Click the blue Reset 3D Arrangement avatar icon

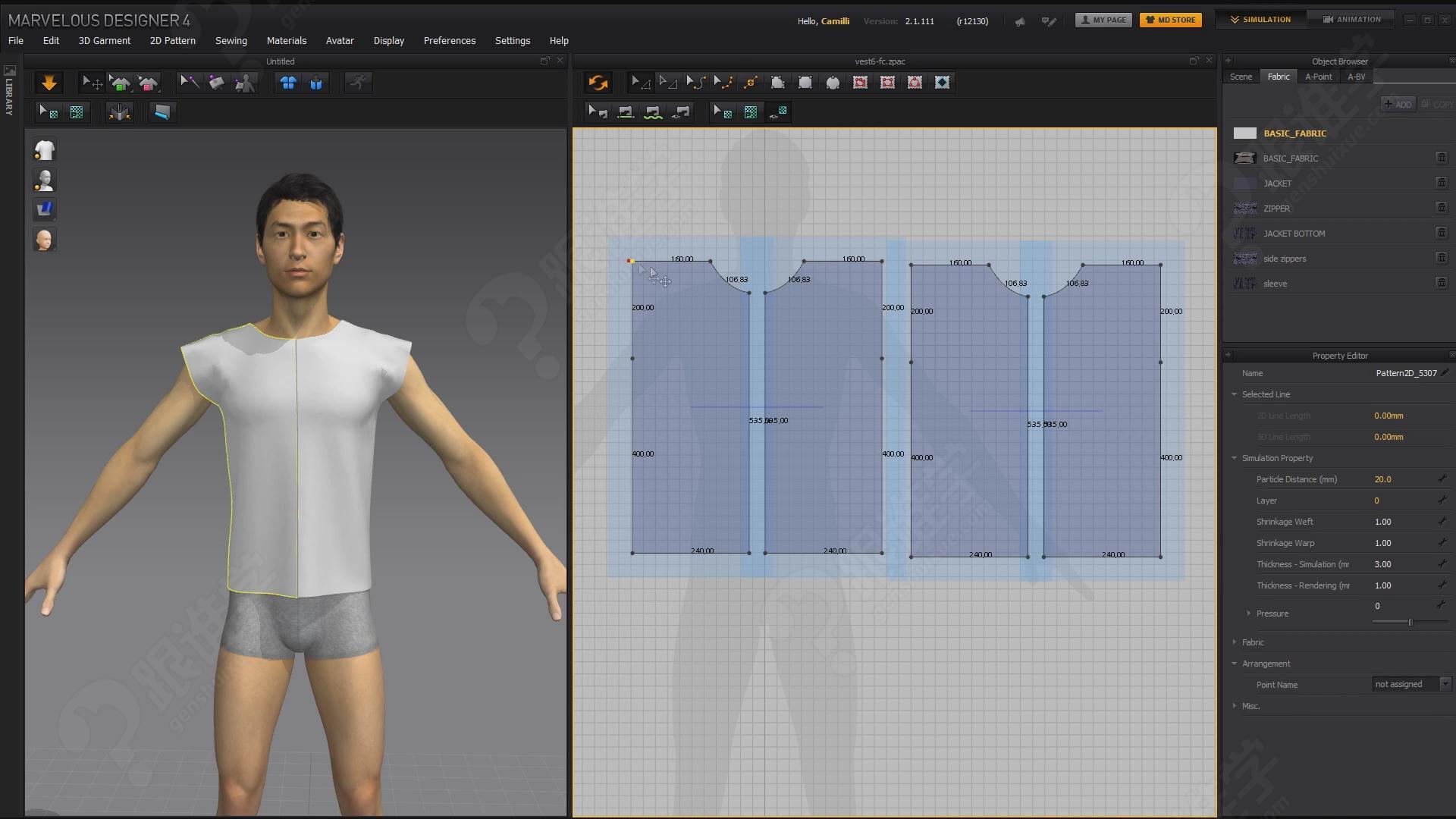click(316, 83)
